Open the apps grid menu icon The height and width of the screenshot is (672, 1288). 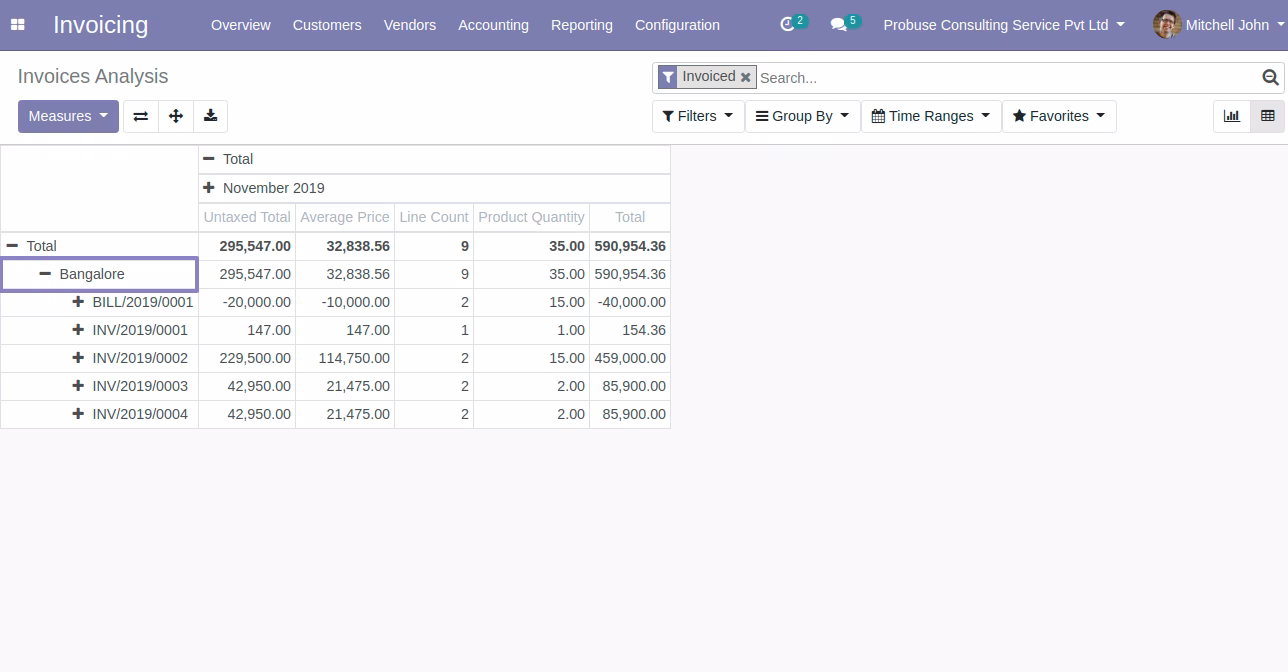pos(17,25)
